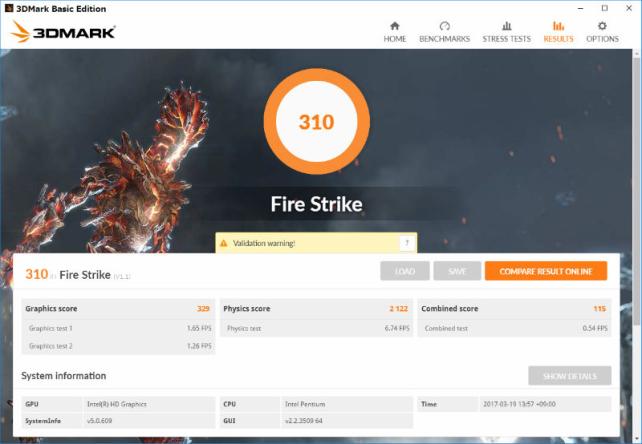
Task: Click the Results bar chart icon
Action: pos(558,26)
